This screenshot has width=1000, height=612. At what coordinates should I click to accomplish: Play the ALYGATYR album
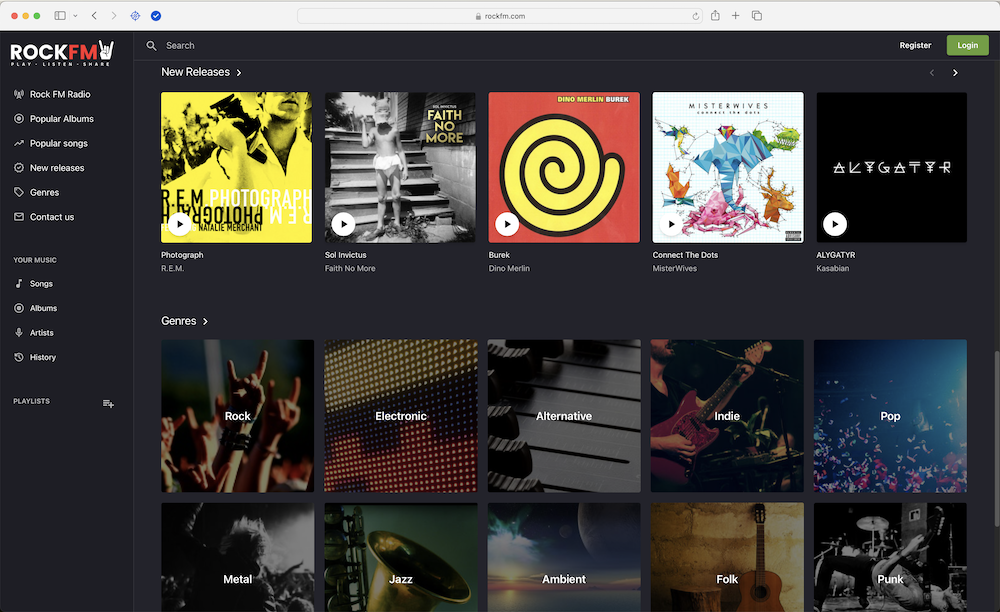(x=835, y=224)
